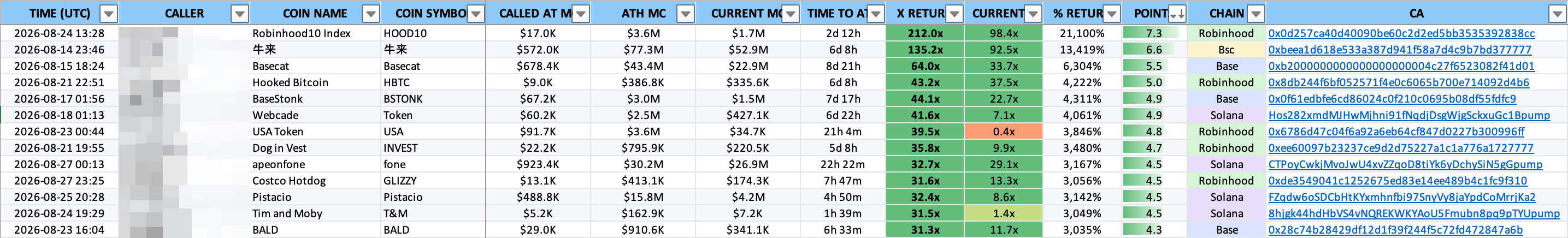Select the $7.2K current MC cell
Image resolution: width=1568 pixels, height=238 pixels.
[747, 215]
